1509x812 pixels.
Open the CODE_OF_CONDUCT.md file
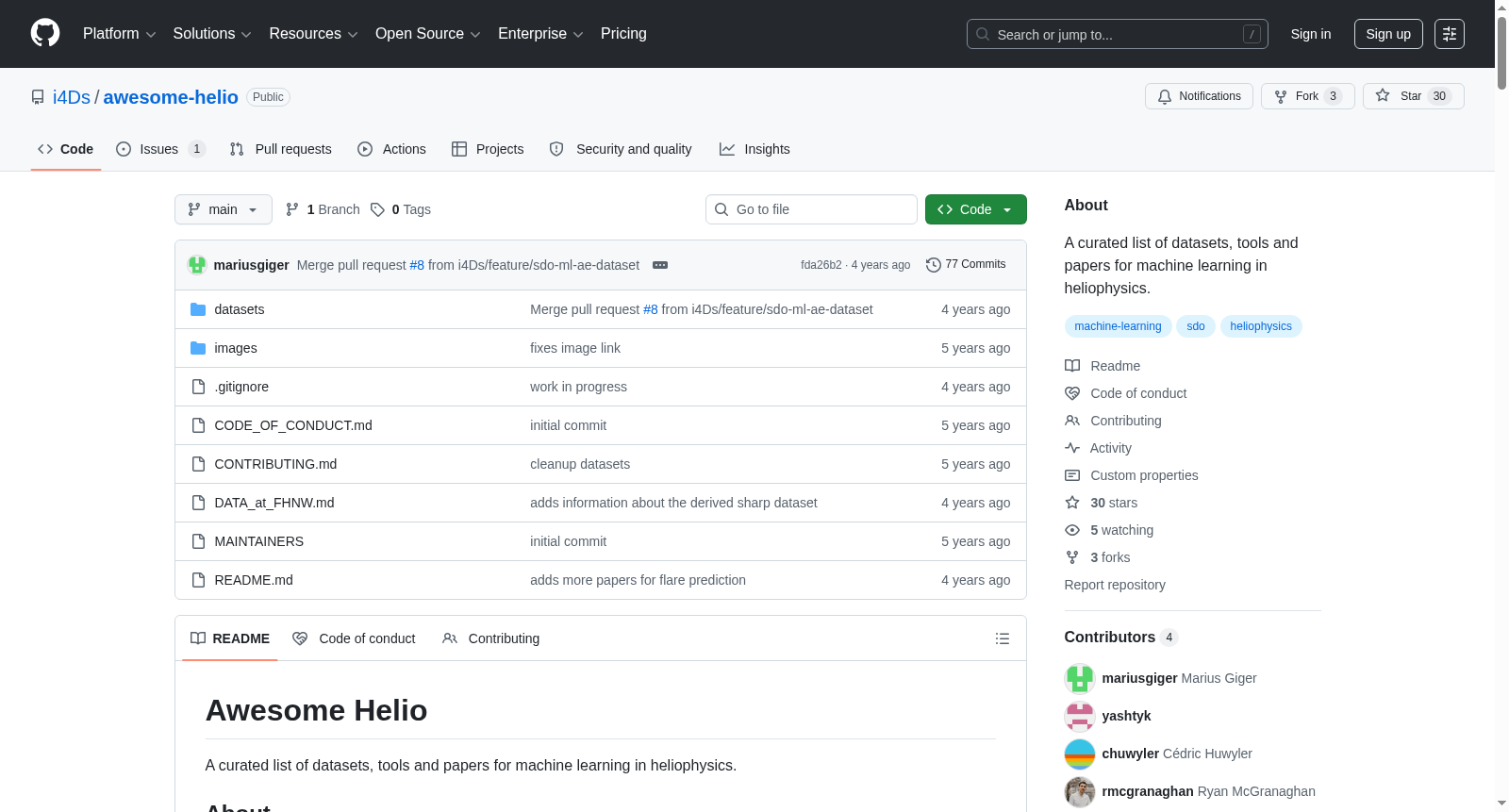coord(293,425)
